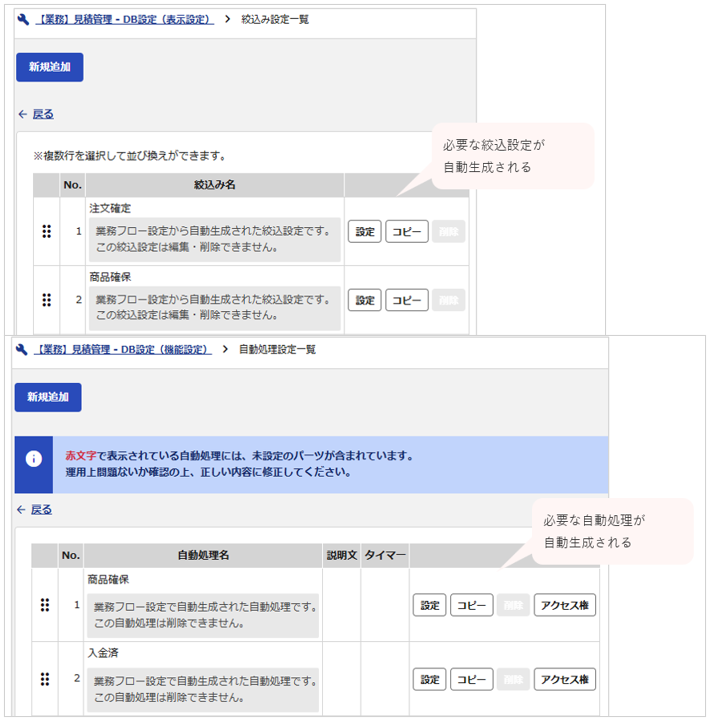
Task: Open 設定 for 入金済 auto-process
Action: [x=430, y=679]
